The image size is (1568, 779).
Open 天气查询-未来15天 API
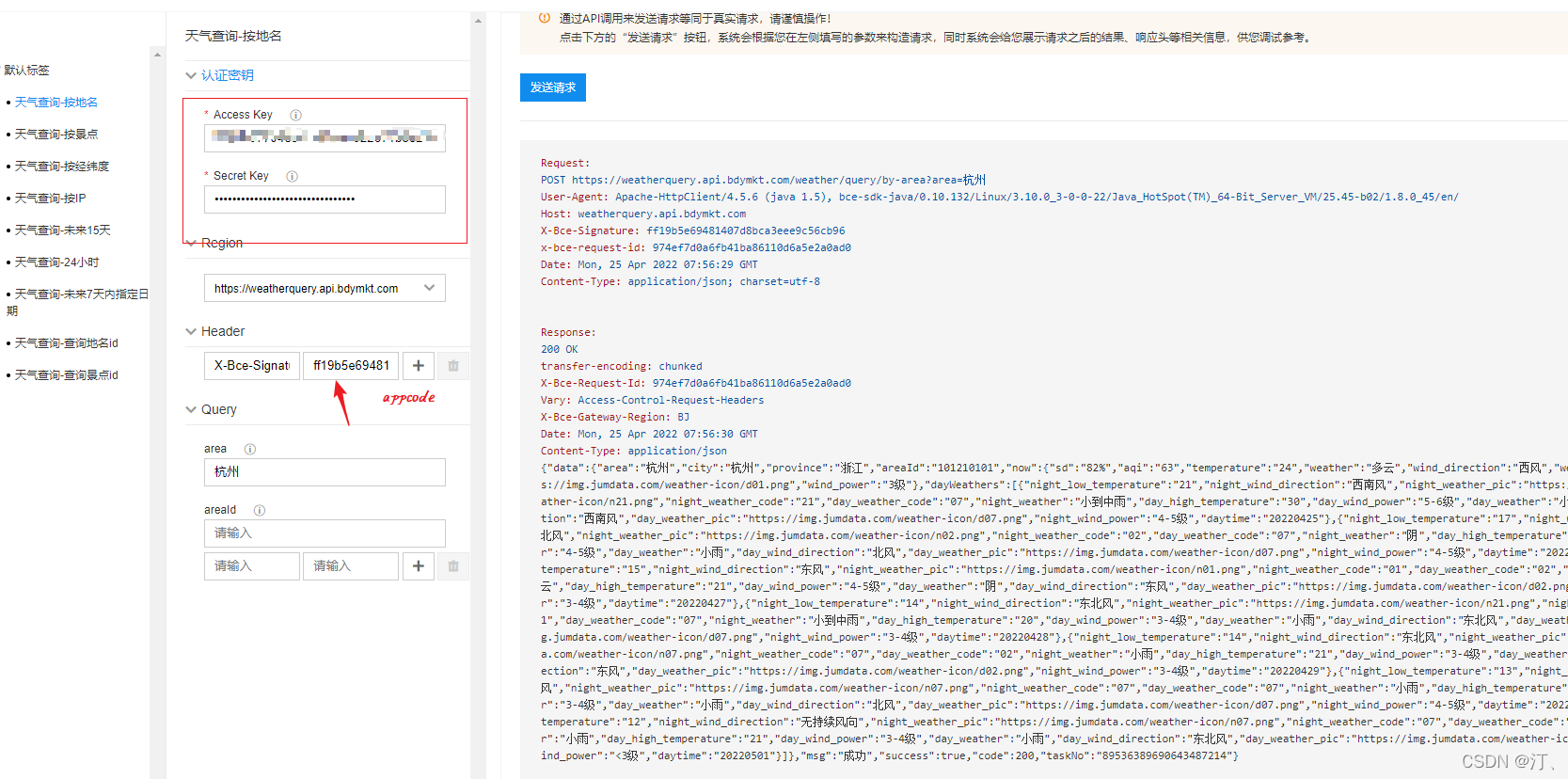[x=62, y=230]
